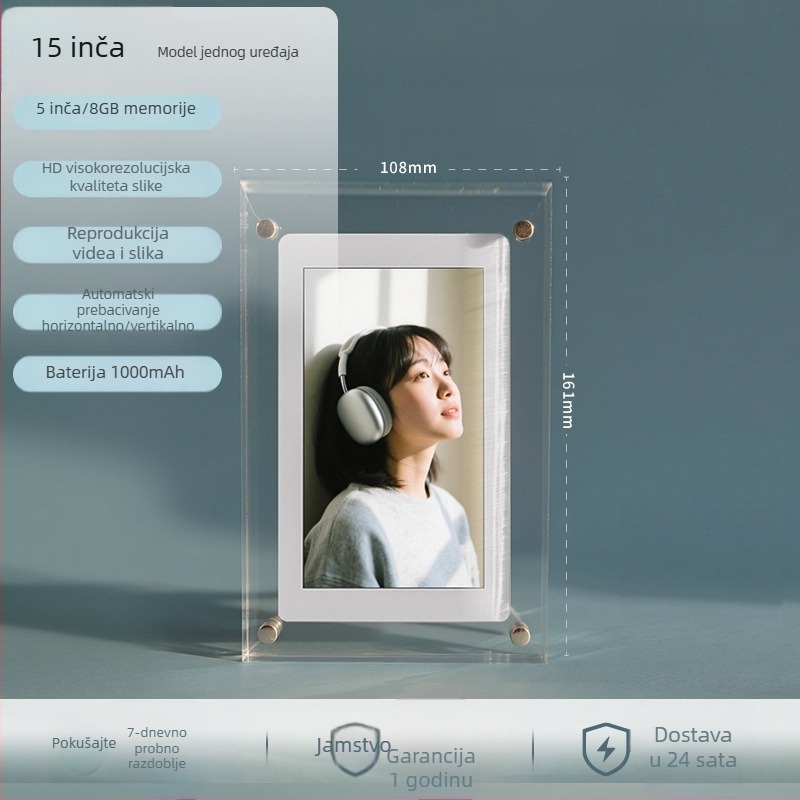The width and height of the screenshot is (800, 800).
Task: Click the top-left magnet screw
Action: coord(267,229)
